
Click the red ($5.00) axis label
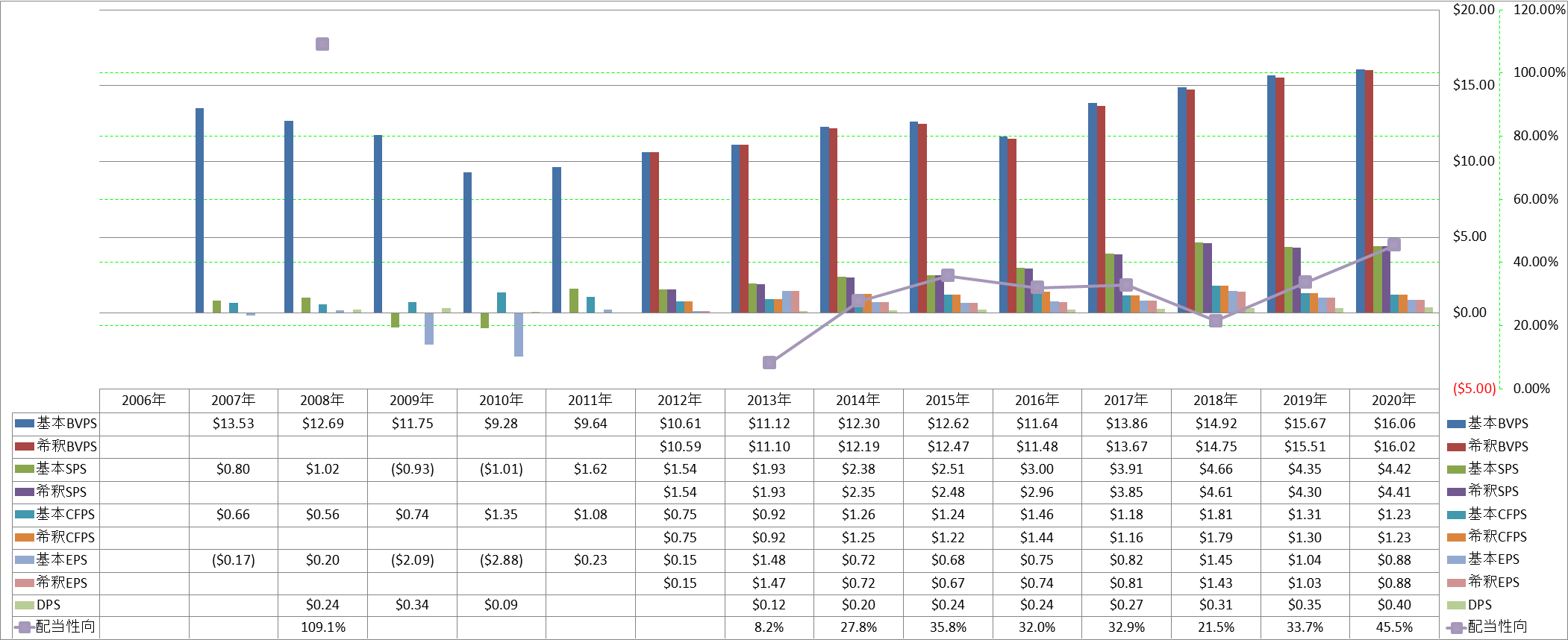click(x=1474, y=389)
